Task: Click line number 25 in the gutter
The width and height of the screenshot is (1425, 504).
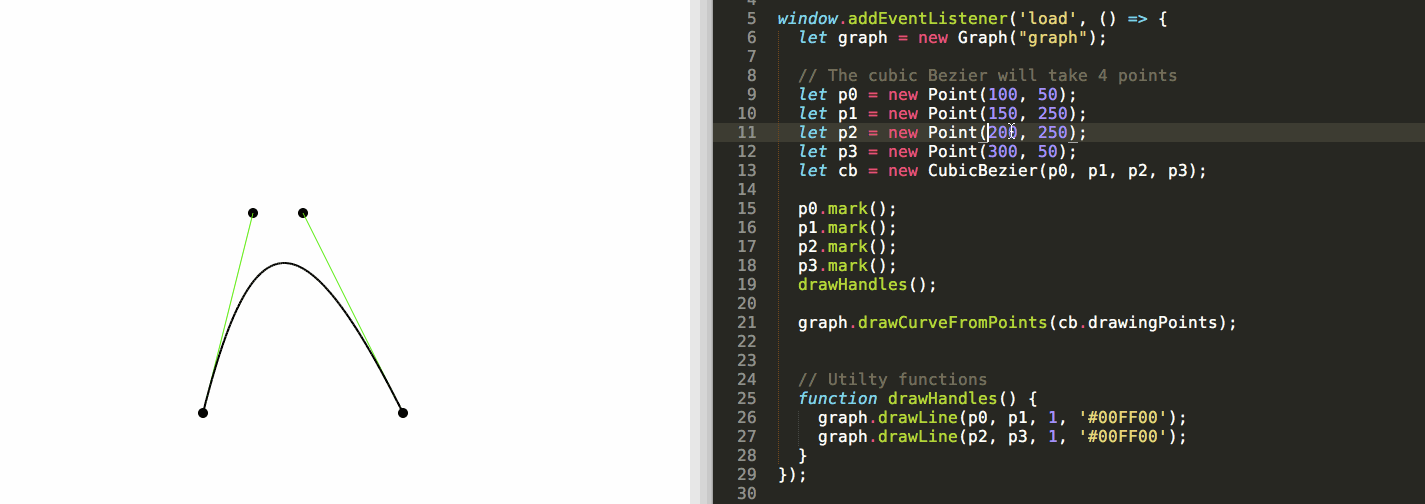Action: pyautogui.click(x=746, y=398)
